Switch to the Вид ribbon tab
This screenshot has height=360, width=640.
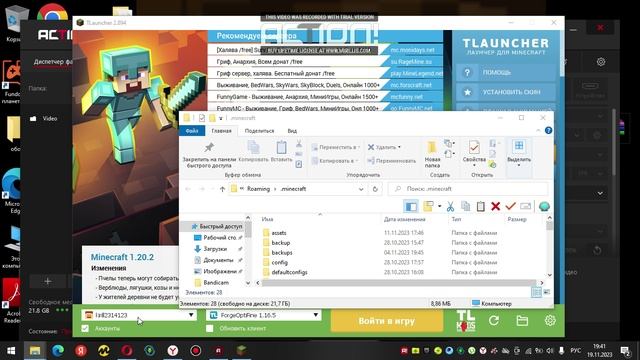point(292,131)
